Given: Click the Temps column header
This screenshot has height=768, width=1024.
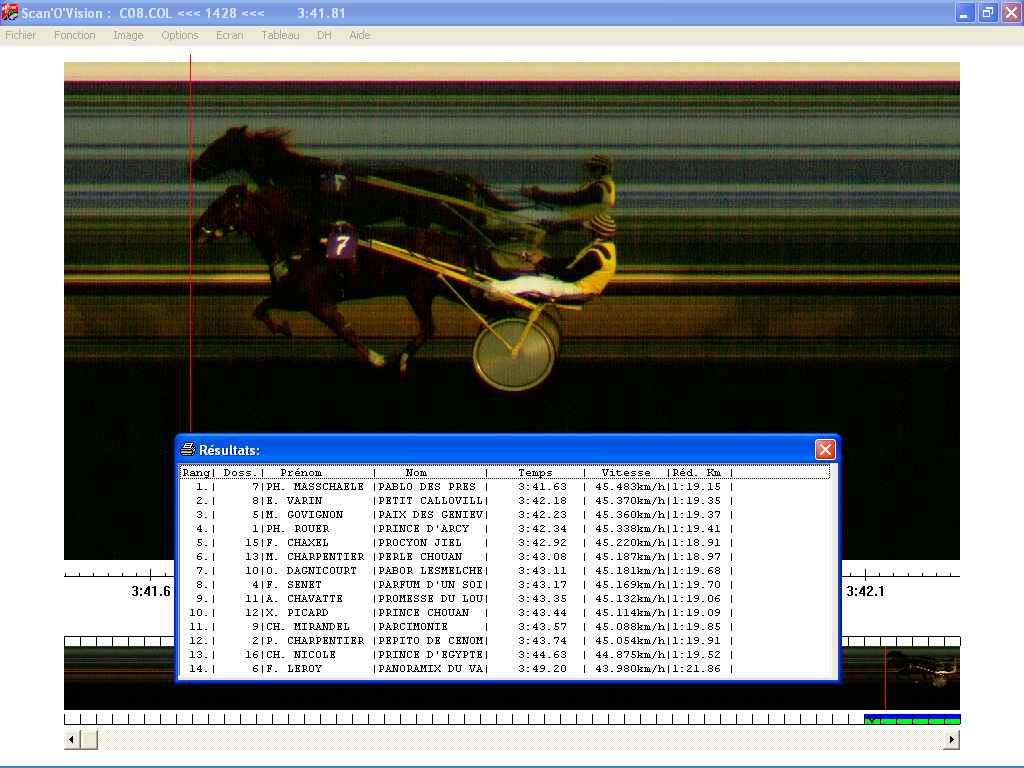Looking at the screenshot, I should (x=536, y=473).
